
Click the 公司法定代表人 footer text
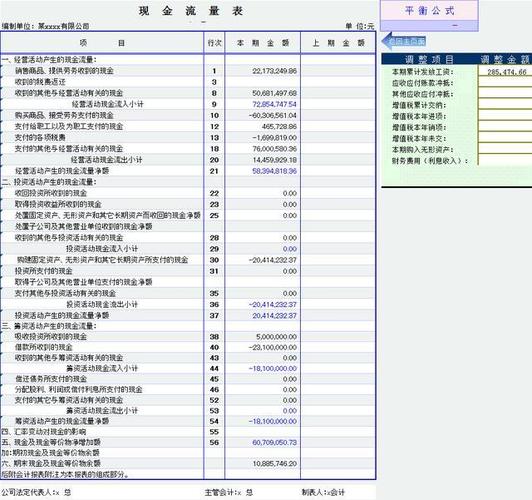click(36, 492)
